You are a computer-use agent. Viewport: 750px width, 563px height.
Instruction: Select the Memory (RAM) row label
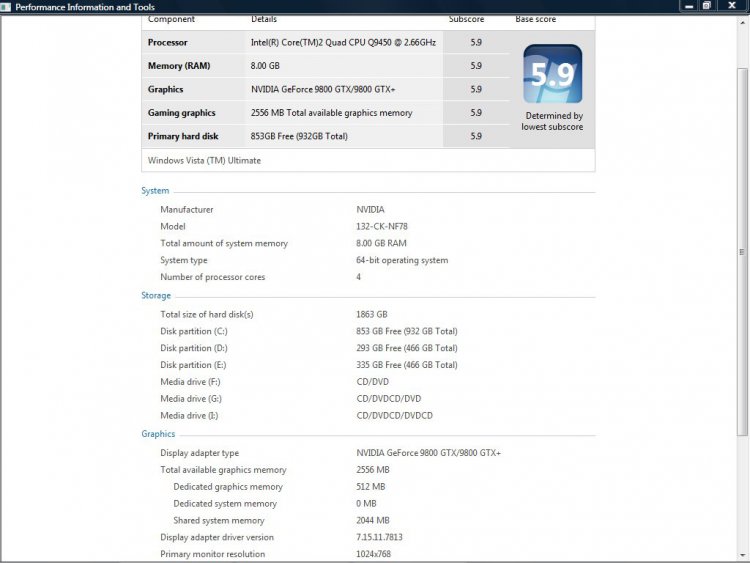tap(179, 66)
